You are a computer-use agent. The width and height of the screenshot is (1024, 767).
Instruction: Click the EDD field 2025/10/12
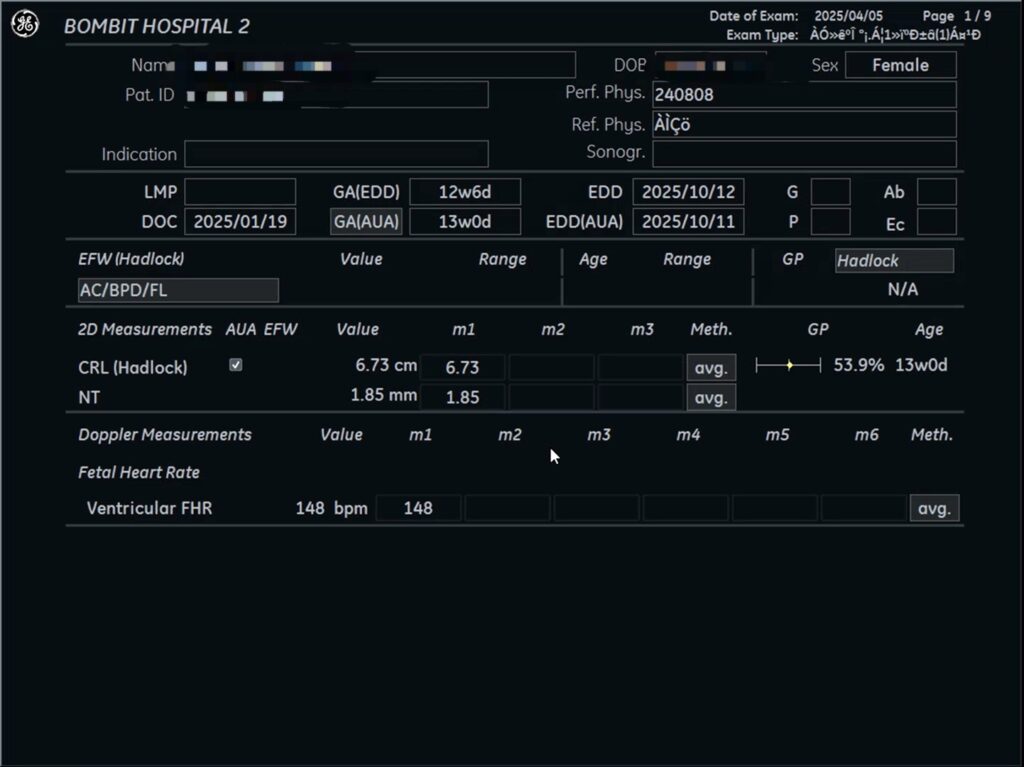(688, 192)
